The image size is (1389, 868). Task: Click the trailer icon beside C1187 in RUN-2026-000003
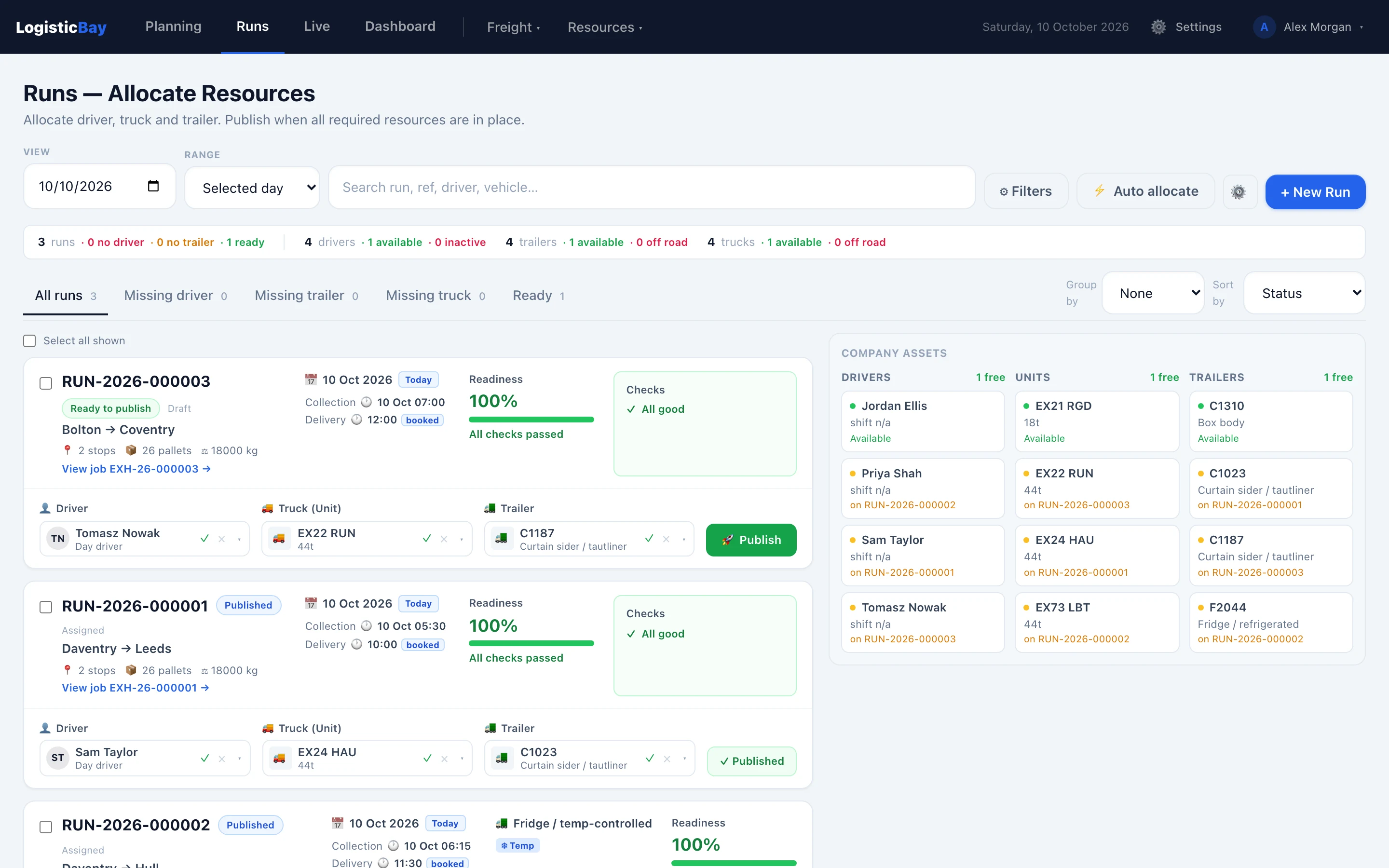click(502, 539)
